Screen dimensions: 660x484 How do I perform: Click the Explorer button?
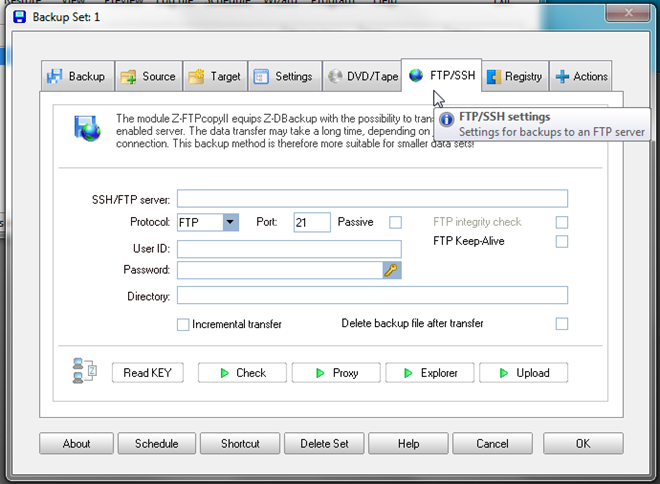pos(430,373)
